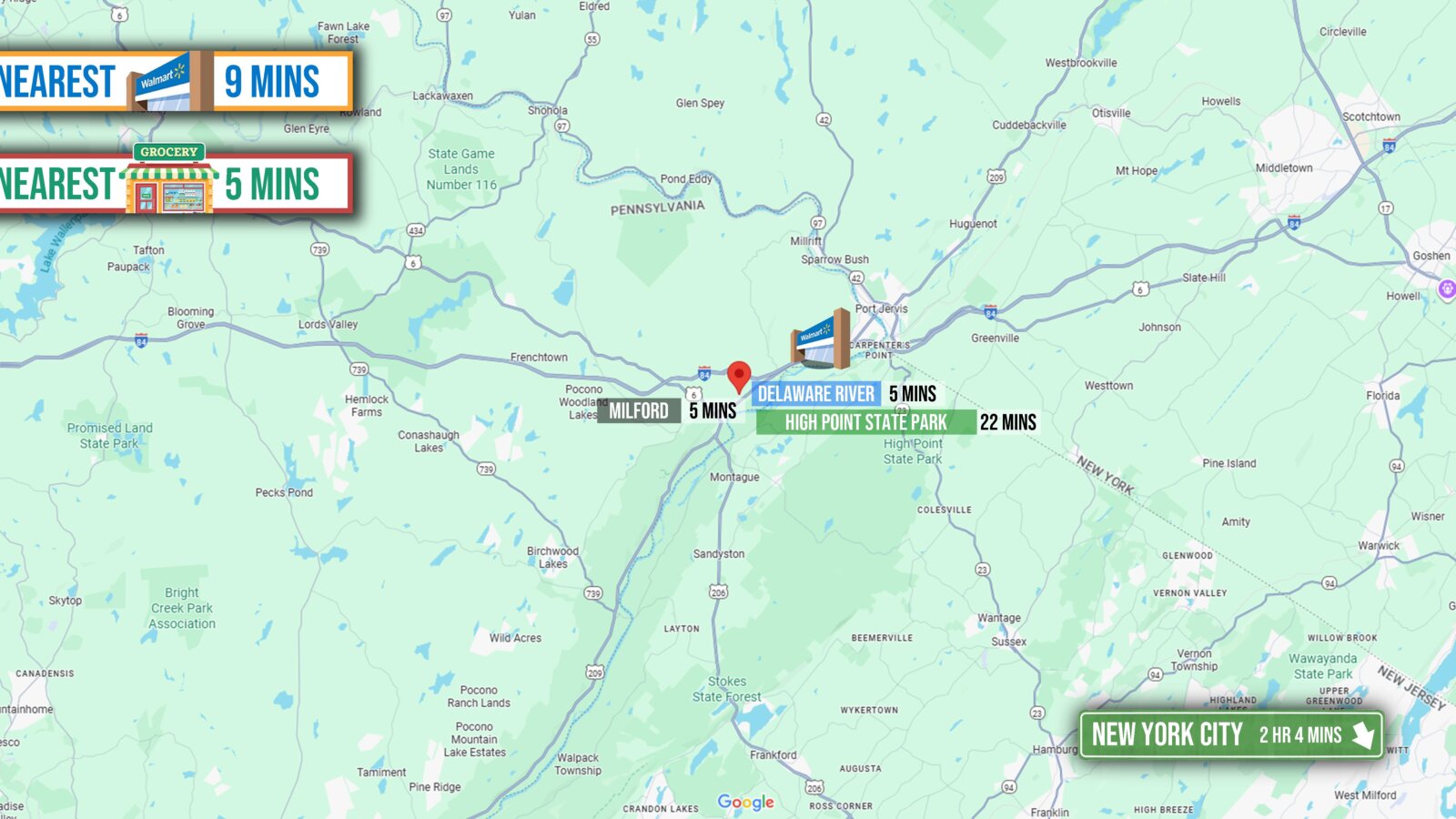Viewport: 1456px width, 819px height.
Task: Click the 9 MINS Walmart time panel
Action: coord(281,81)
